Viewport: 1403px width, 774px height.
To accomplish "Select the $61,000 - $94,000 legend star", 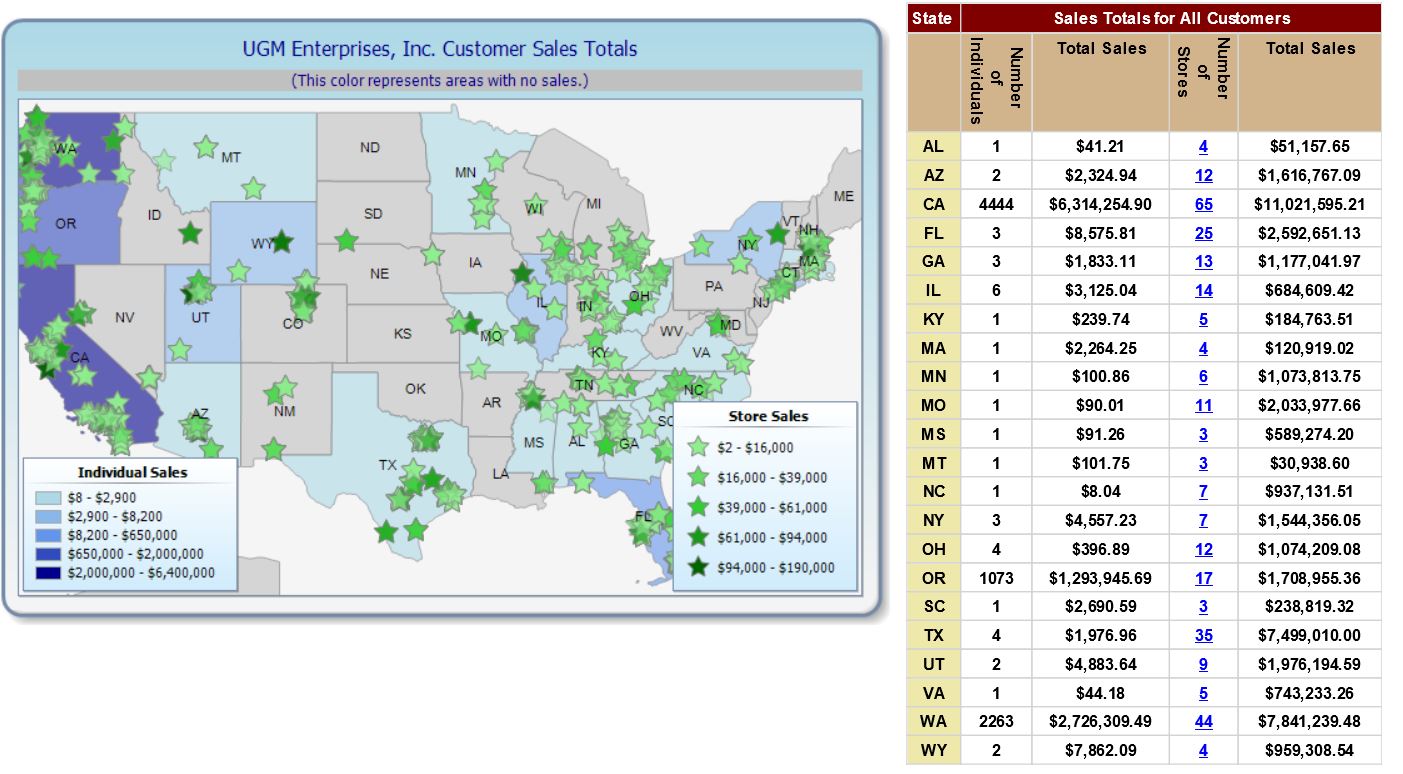I will tap(699, 537).
